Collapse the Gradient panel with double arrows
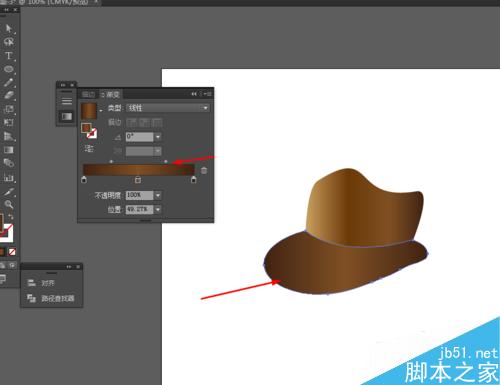 194,94
